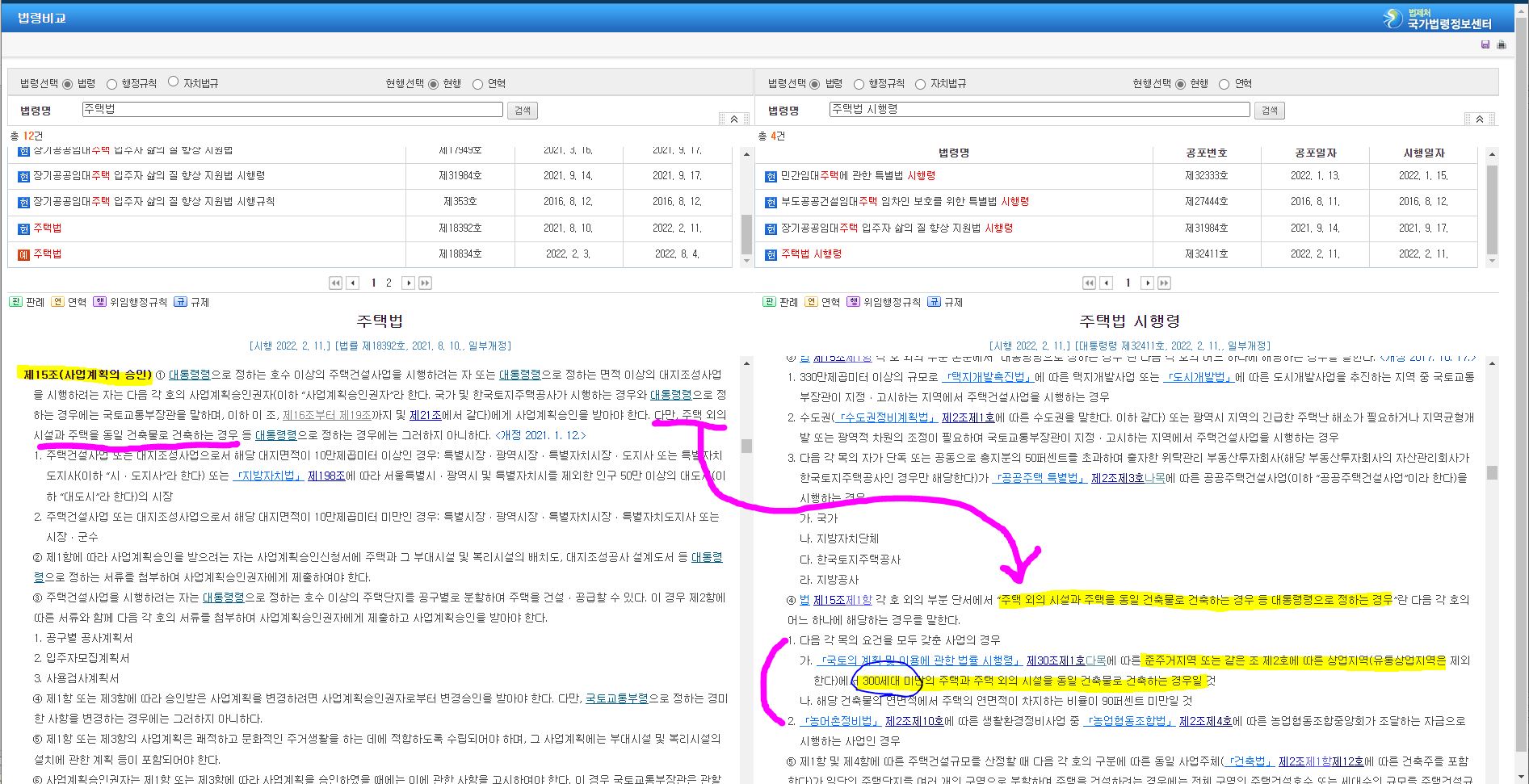Go to first page in left list
Viewport: 1529px width, 784px height.
tap(335, 283)
